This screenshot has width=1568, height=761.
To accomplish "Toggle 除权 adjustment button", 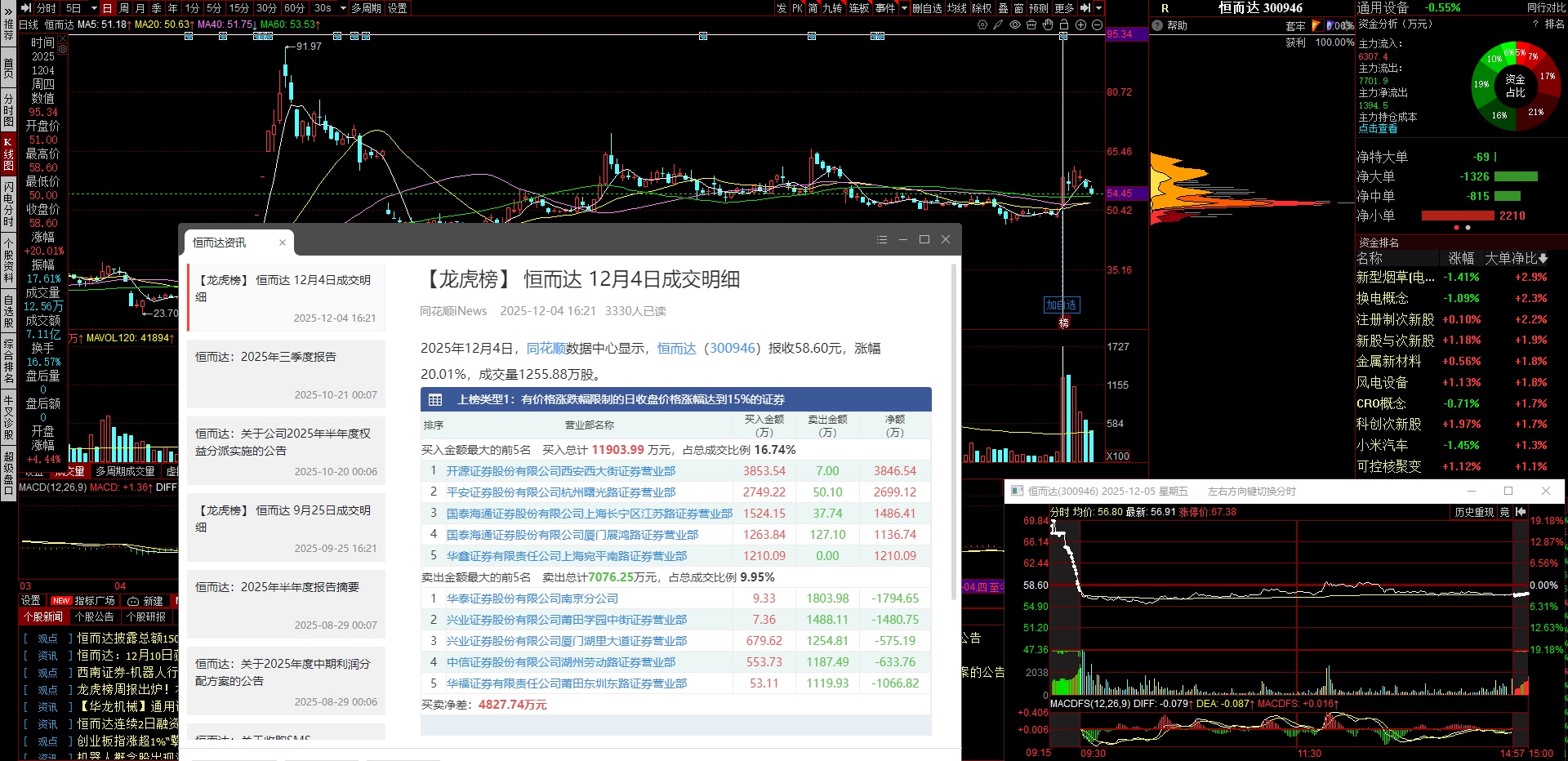I will click(981, 8).
